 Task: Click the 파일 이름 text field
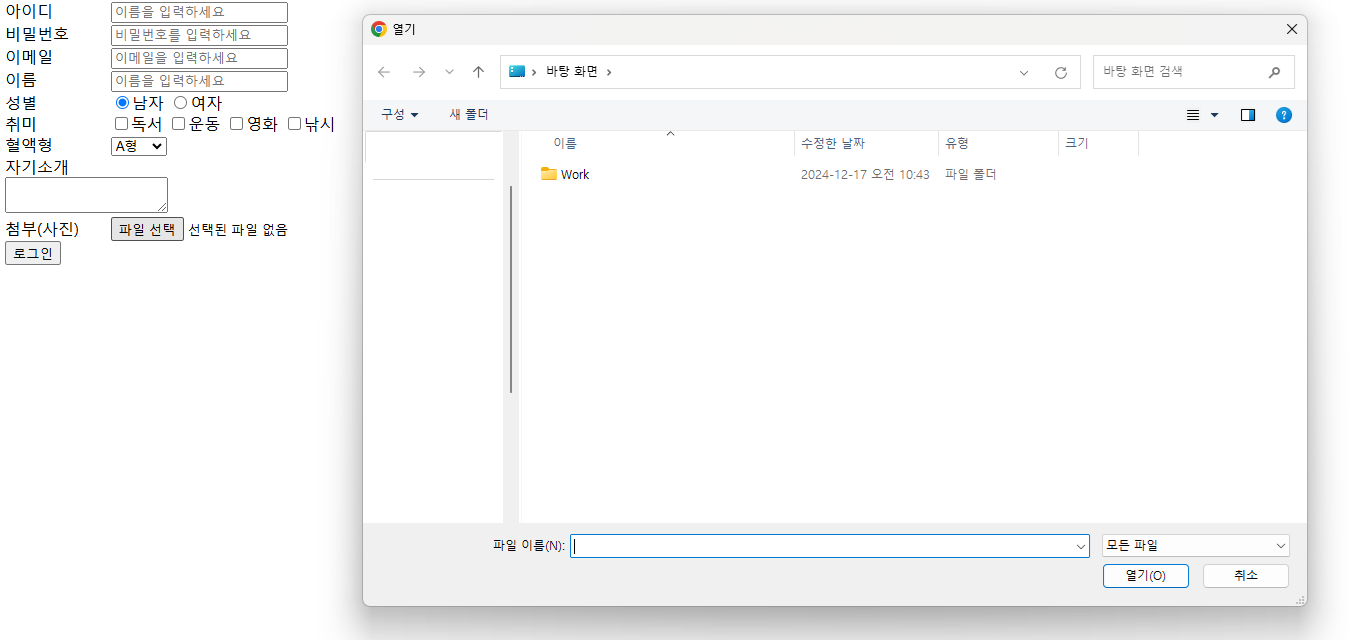[829, 546]
